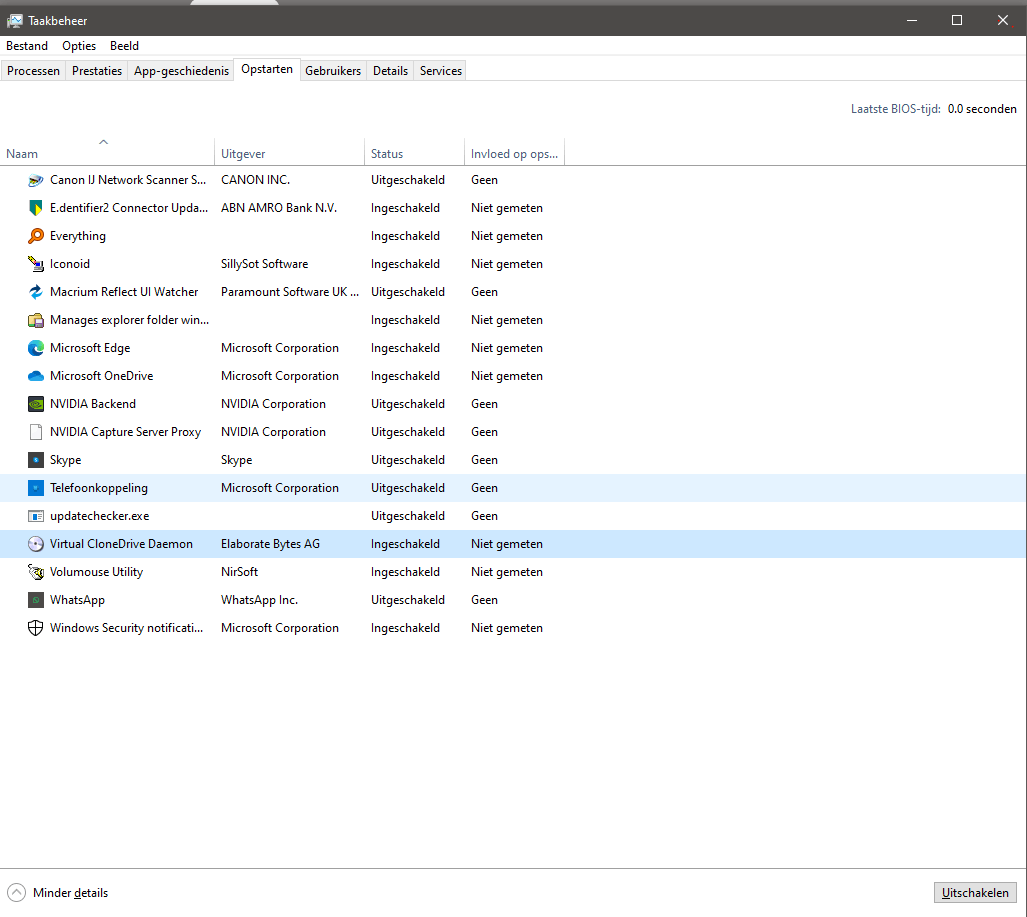Click 'Elaborate Bytes AG' publisher cell
1027x917 pixels.
click(271, 544)
